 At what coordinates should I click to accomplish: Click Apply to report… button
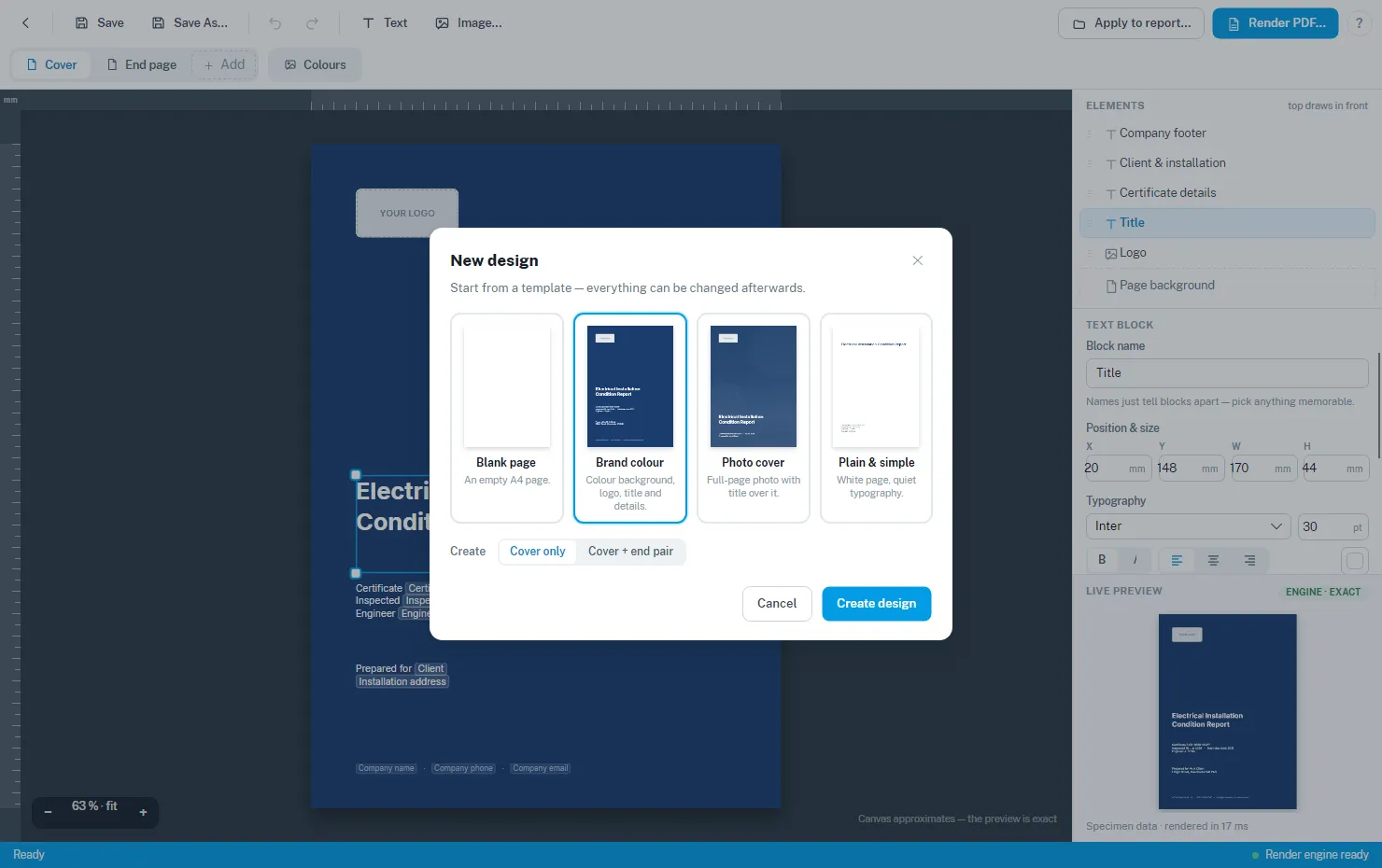pos(1131,23)
